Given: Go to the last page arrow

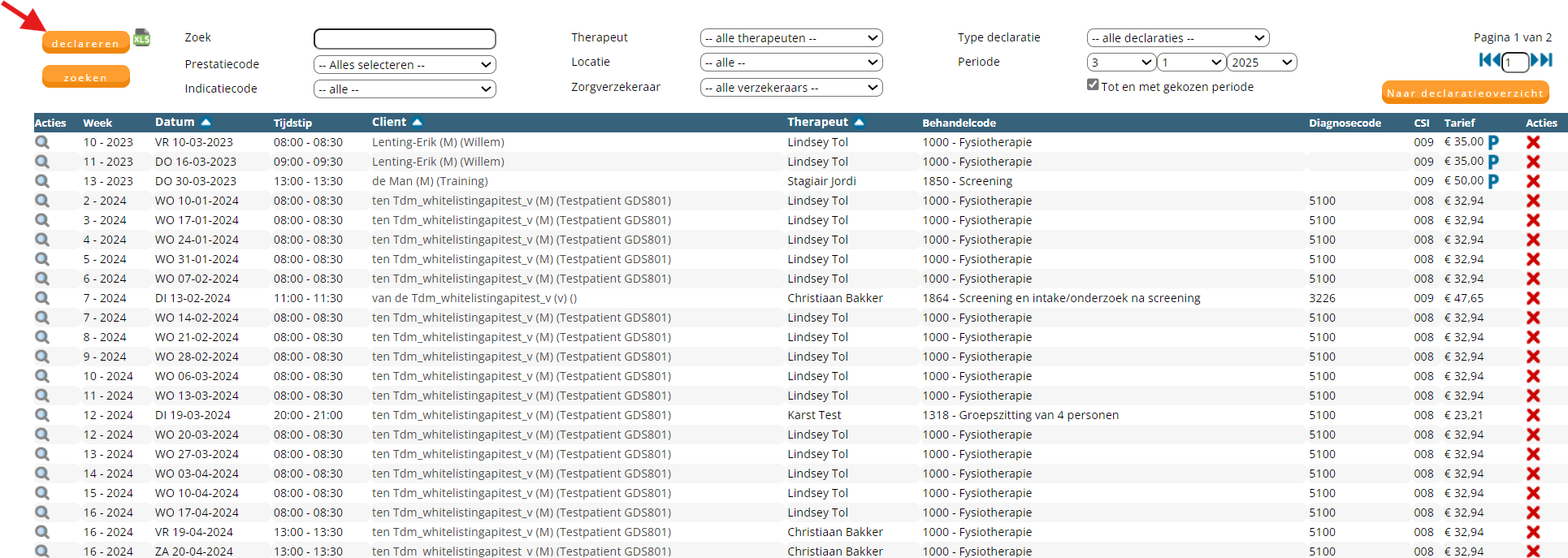Looking at the screenshot, I should click(x=1542, y=60).
